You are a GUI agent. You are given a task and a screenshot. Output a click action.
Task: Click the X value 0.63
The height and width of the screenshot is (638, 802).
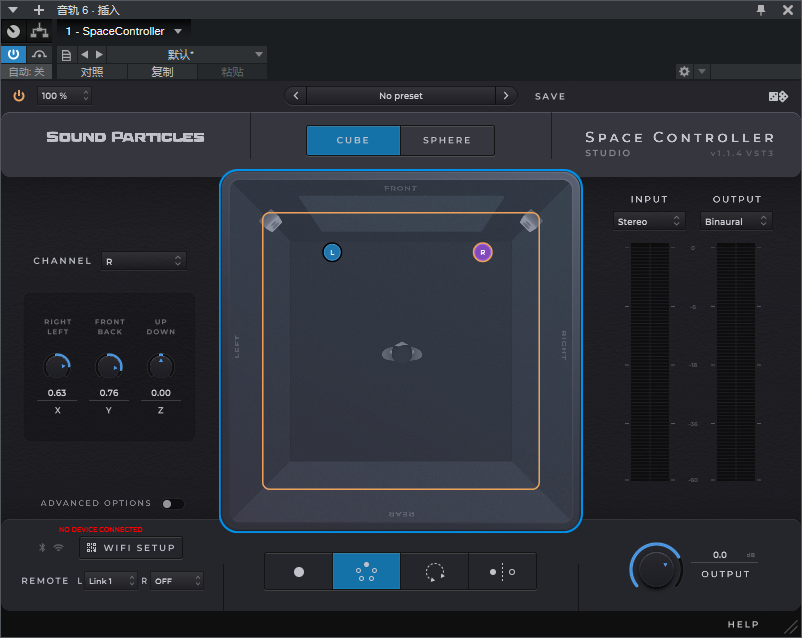click(57, 393)
